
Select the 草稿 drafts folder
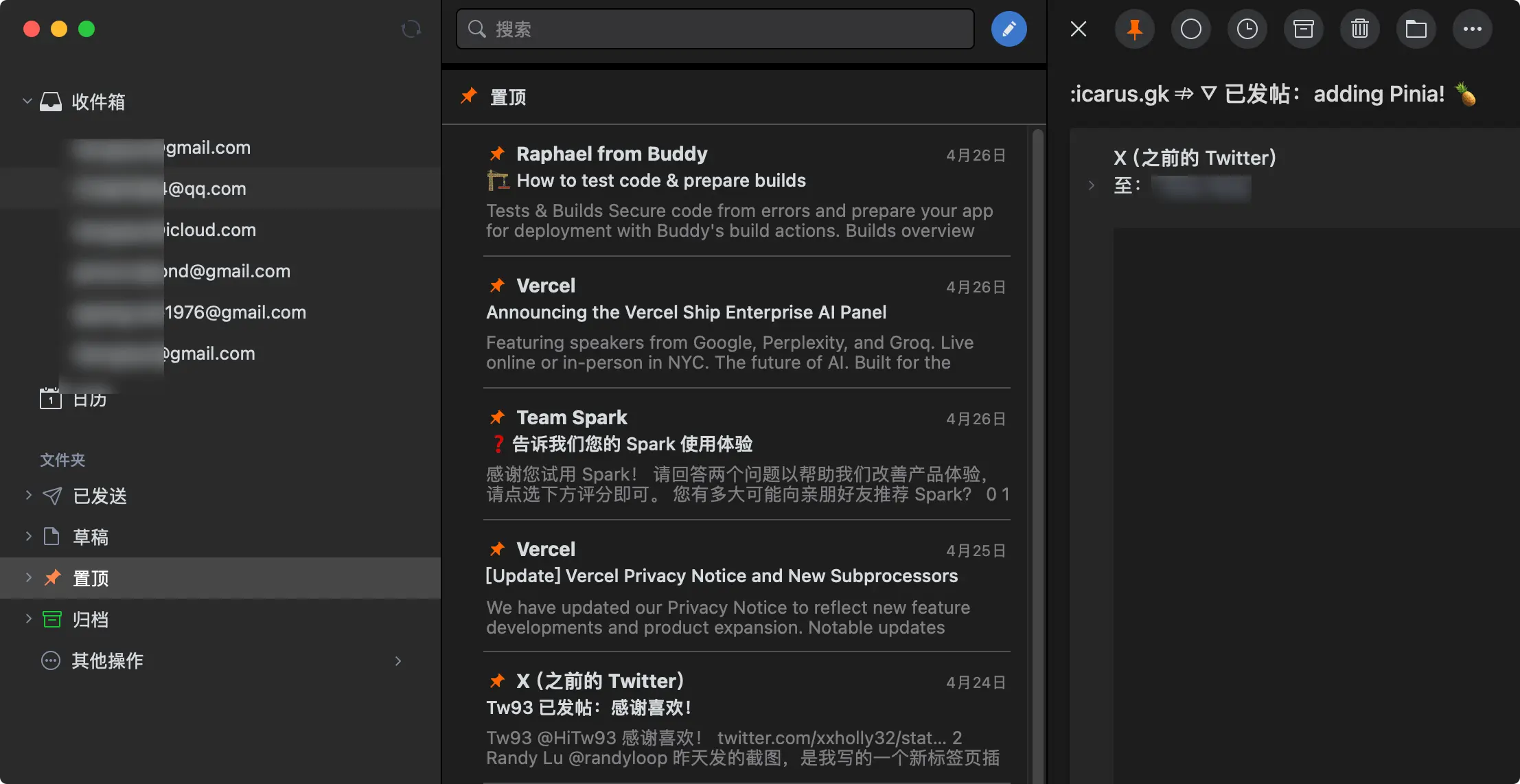pyautogui.click(x=91, y=536)
